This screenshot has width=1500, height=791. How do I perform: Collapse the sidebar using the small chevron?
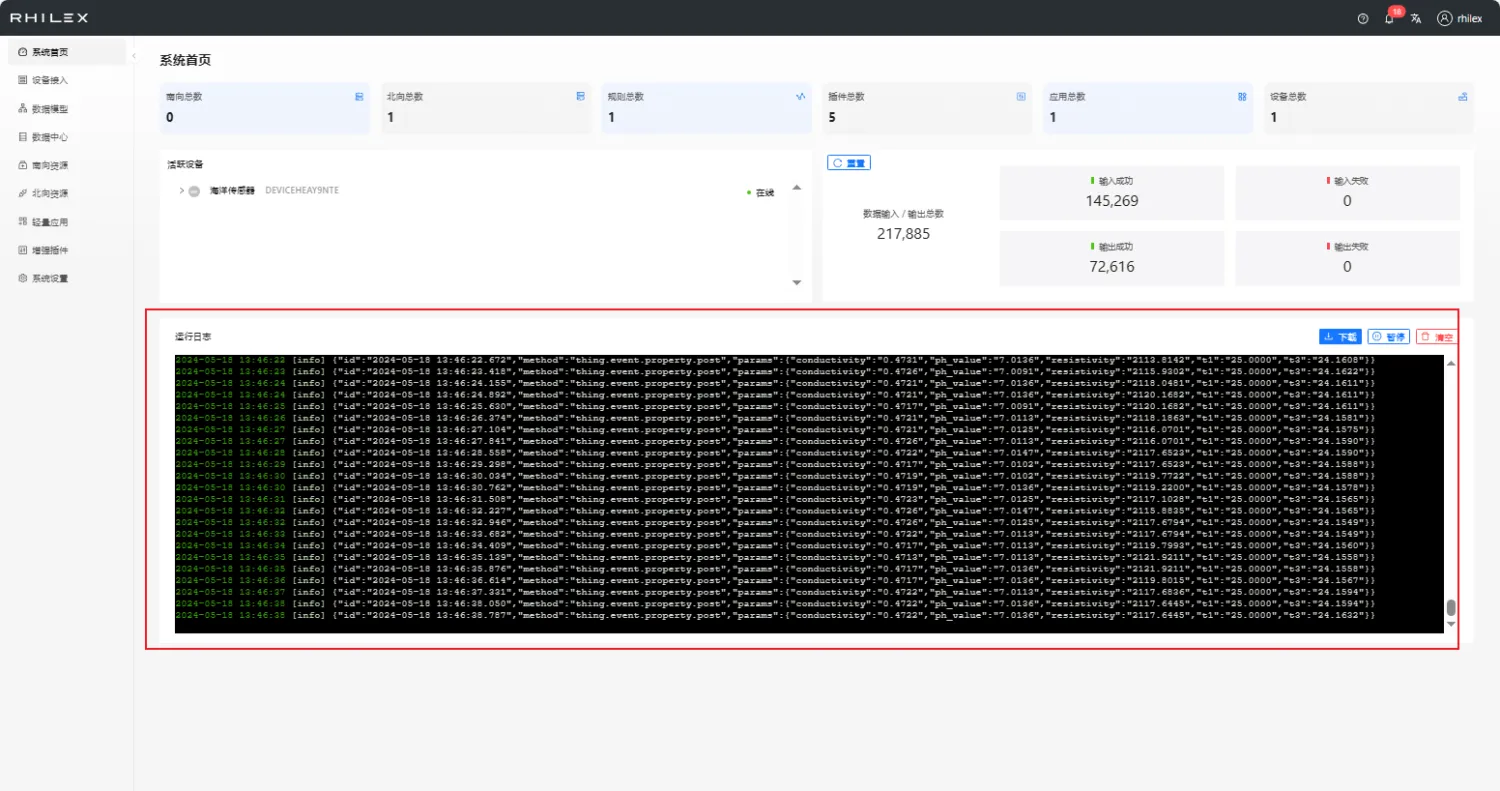click(134, 56)
